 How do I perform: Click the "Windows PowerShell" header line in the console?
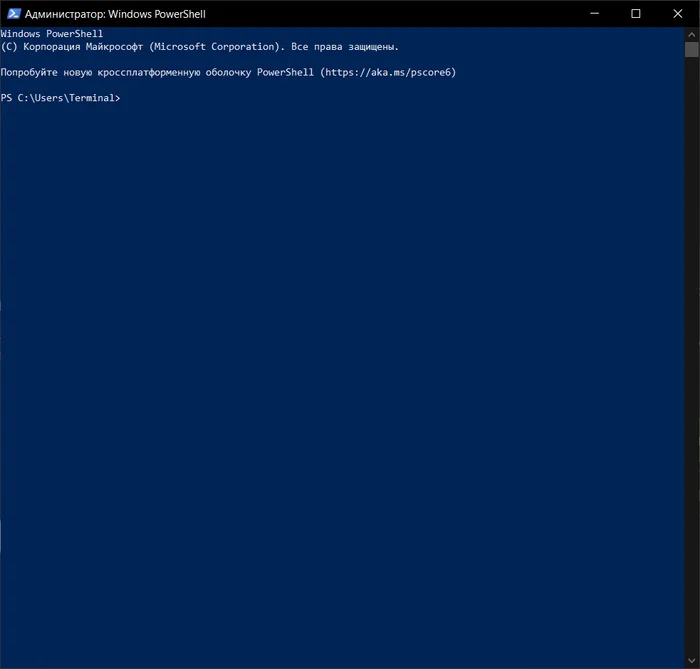point(52,34)
